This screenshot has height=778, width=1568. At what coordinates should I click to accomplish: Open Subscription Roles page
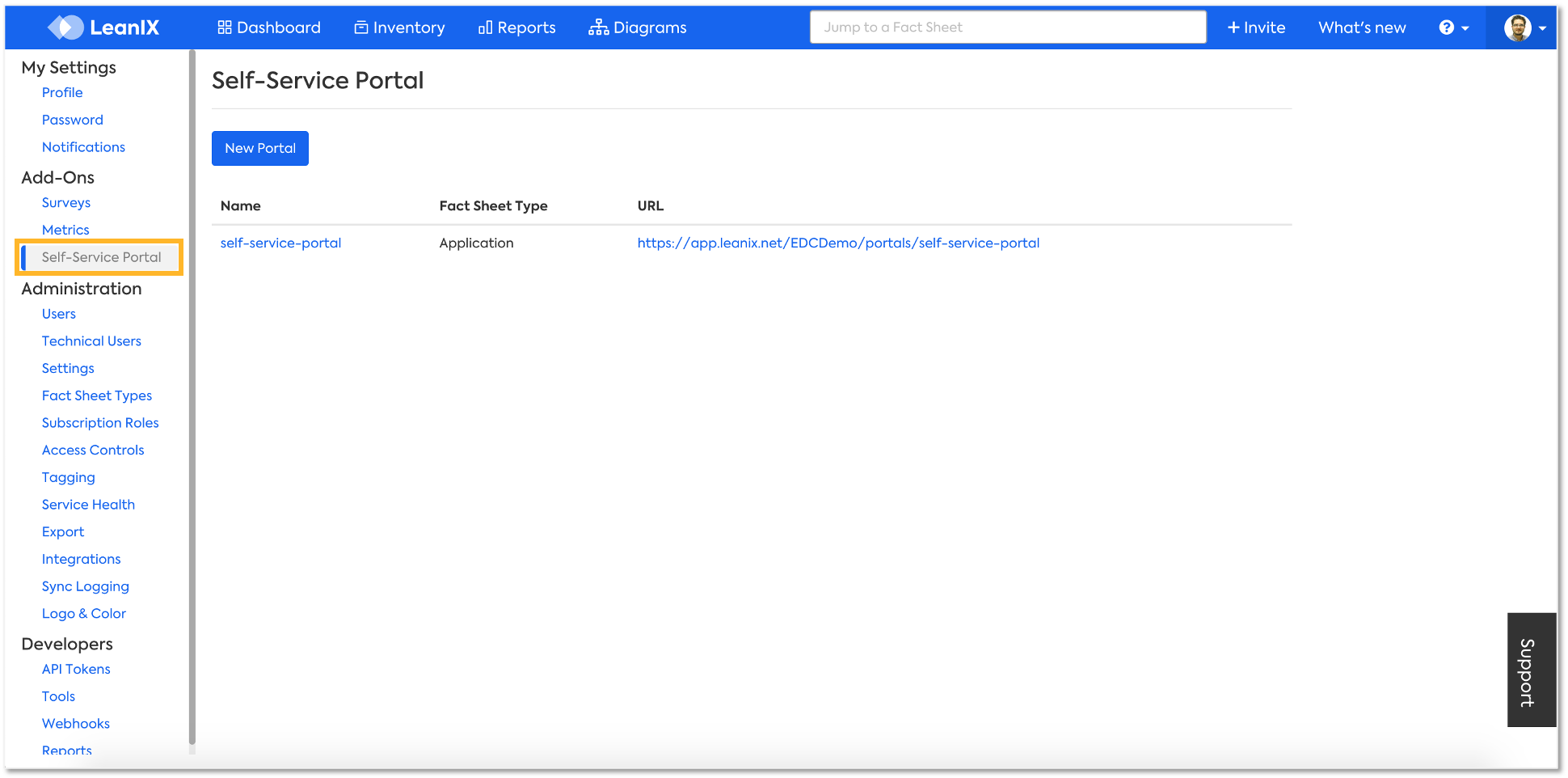coord(100,423)
